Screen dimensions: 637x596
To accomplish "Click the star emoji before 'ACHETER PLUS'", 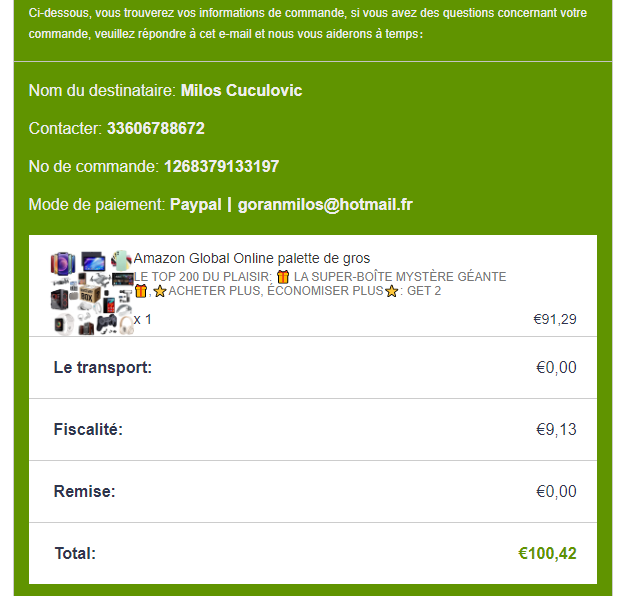I will (160, 291).
